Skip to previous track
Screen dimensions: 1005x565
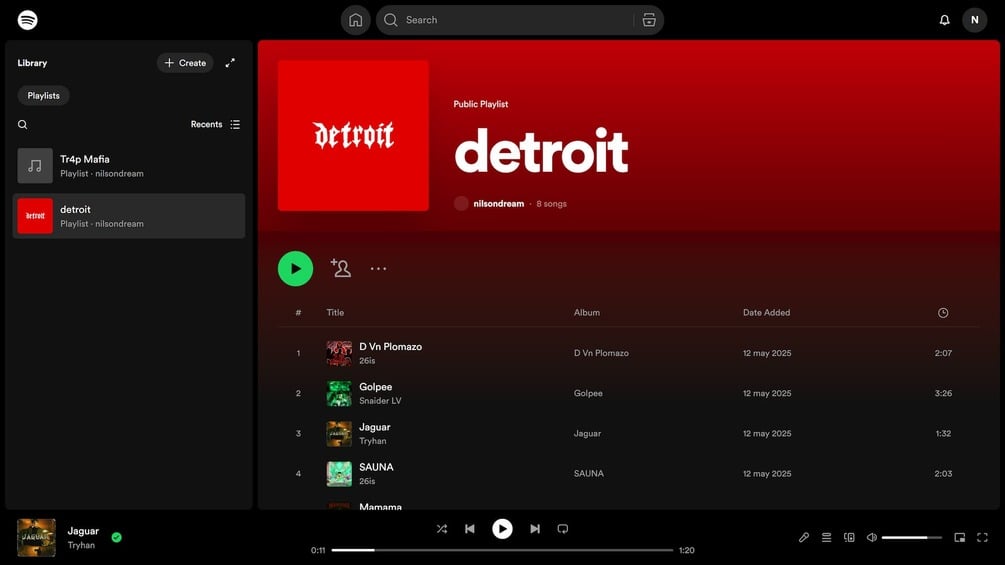470,528
